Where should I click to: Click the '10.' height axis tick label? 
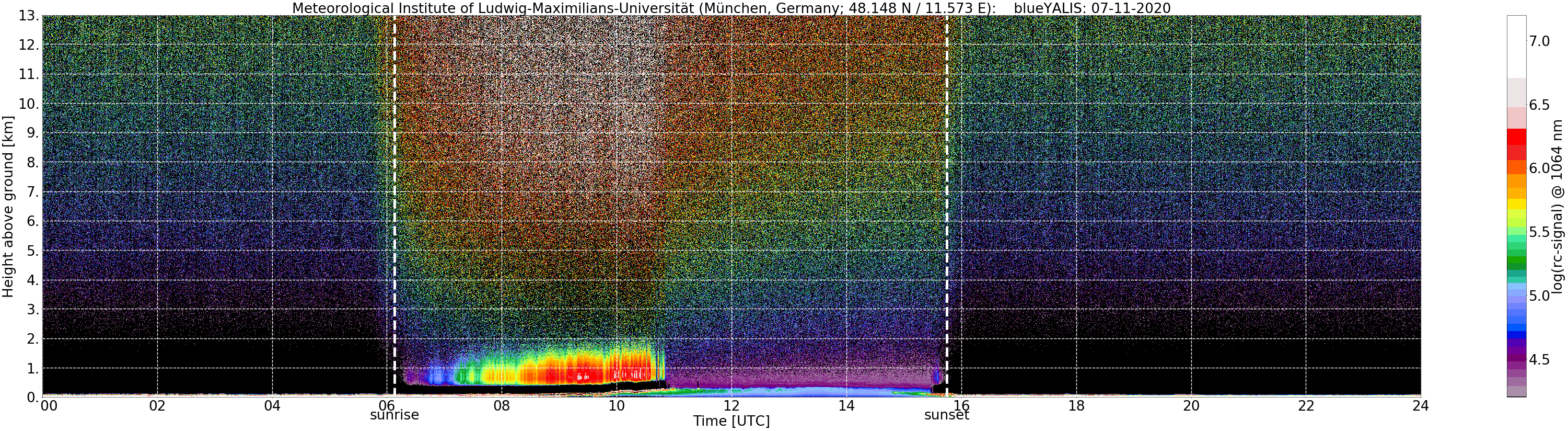click(x=29, y=104)
